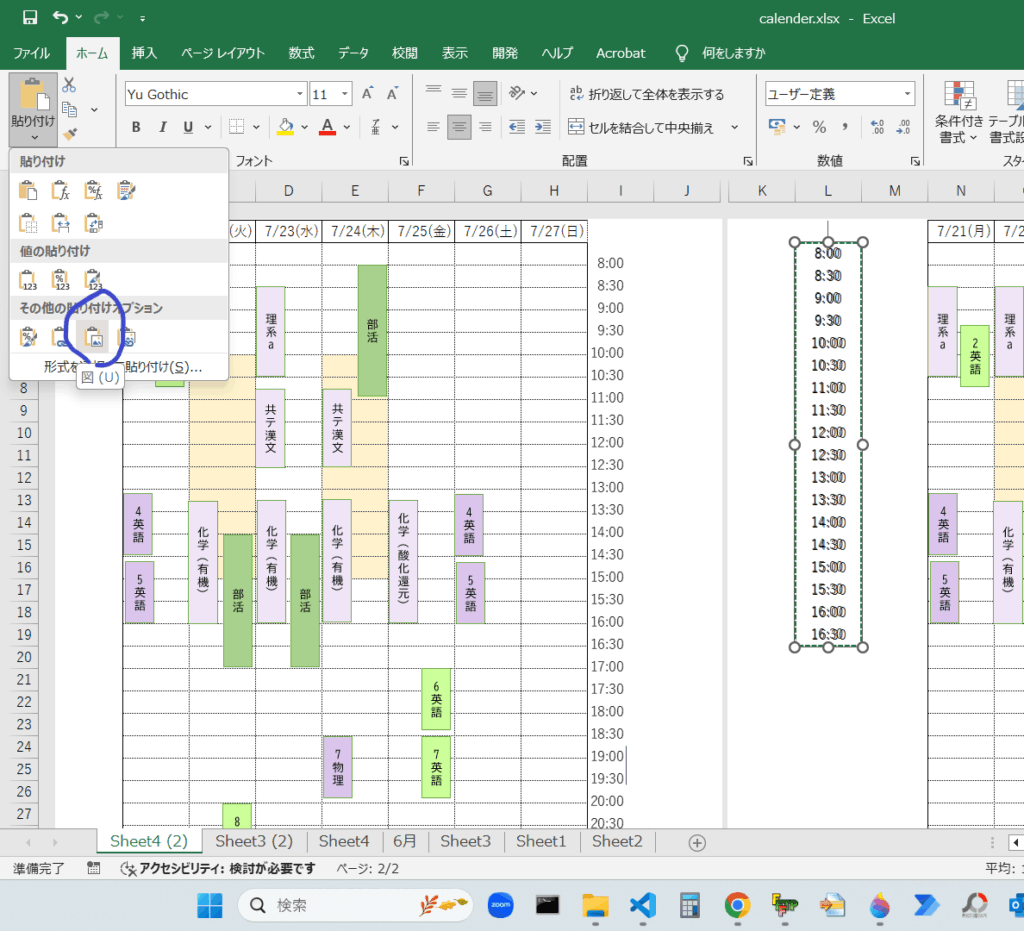Screen dimensions: 1024x931
Task: Select the Transpose paste option
Action: (x=93, y=222)
